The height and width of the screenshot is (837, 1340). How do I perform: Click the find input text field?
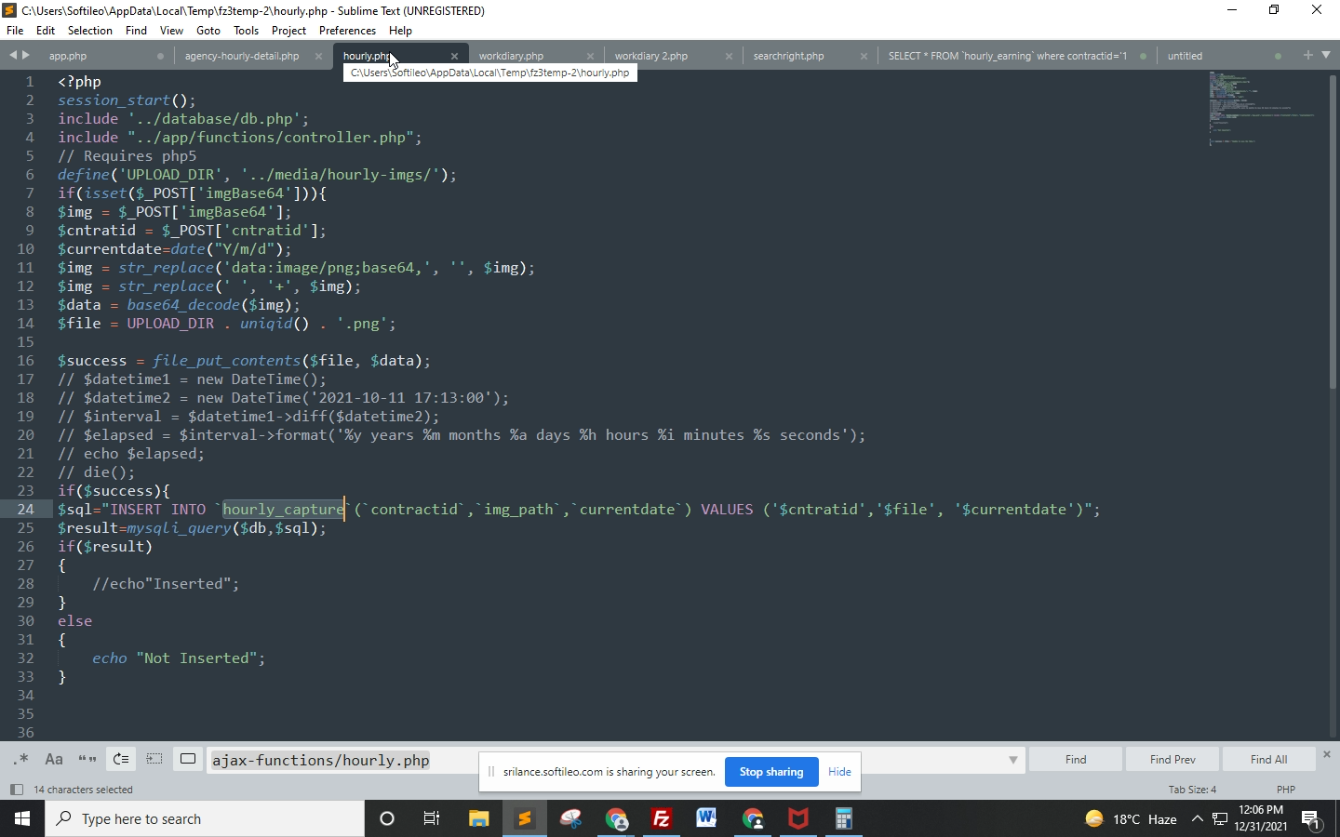click(x=600, y=760)
